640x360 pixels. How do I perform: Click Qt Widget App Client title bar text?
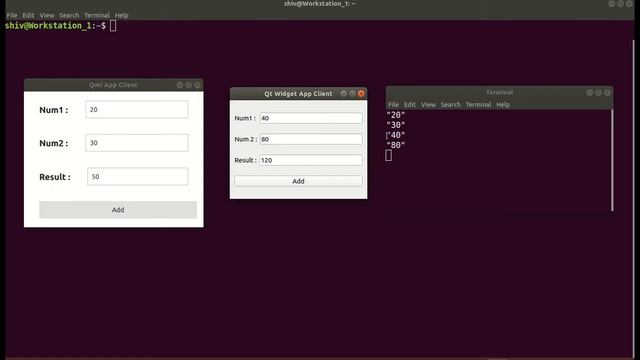[298, 93]
